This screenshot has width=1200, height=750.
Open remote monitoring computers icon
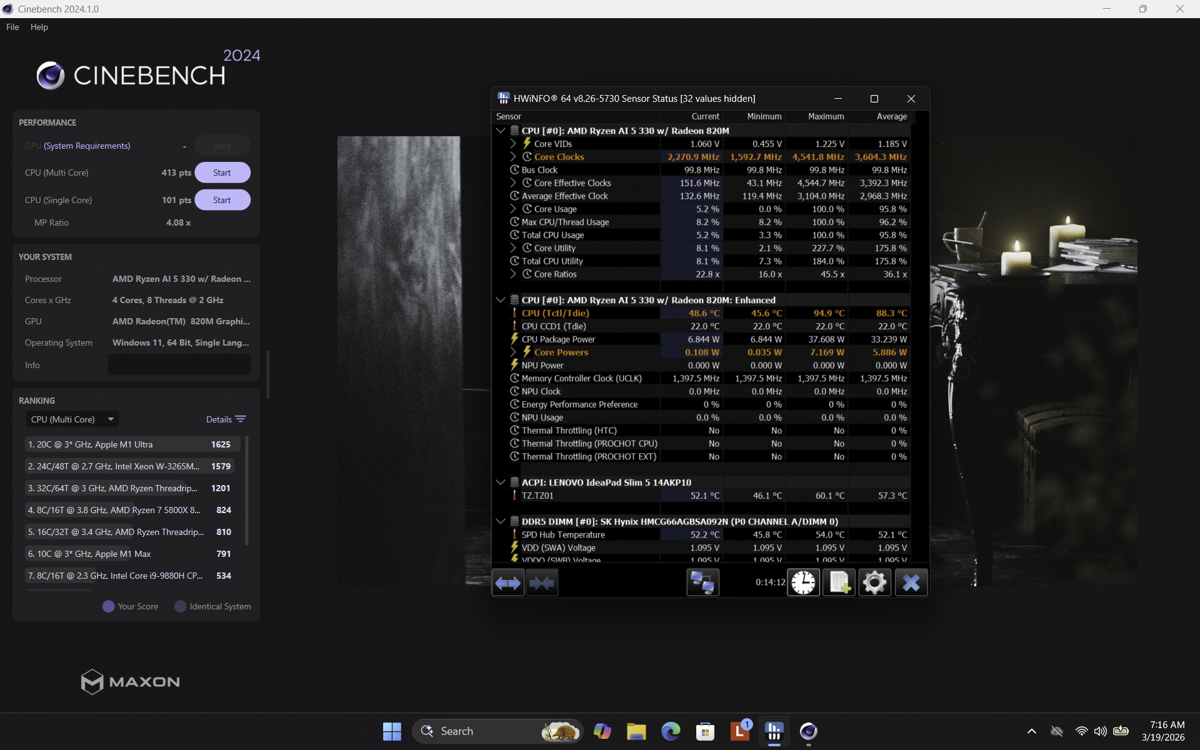(703, 581)
